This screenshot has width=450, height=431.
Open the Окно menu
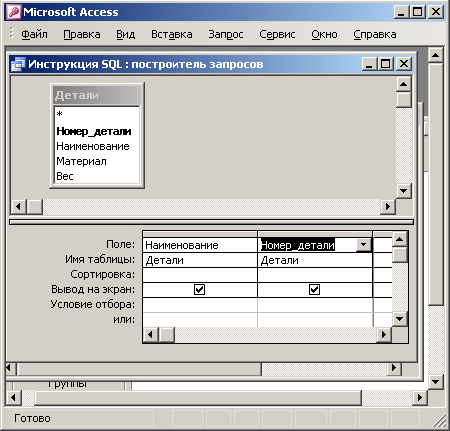point(324,34)
